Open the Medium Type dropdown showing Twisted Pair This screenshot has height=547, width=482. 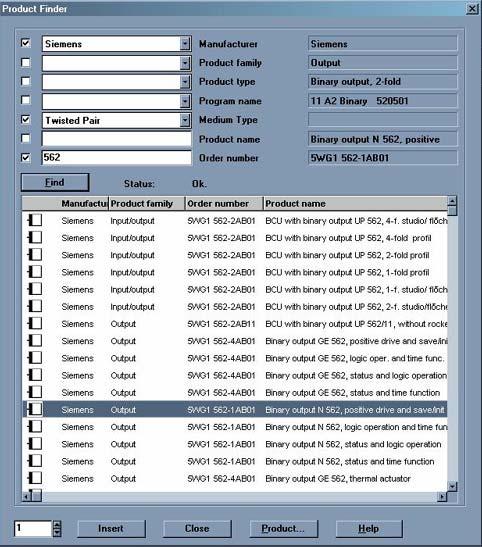pyautogui.click(x=185, y=120)
